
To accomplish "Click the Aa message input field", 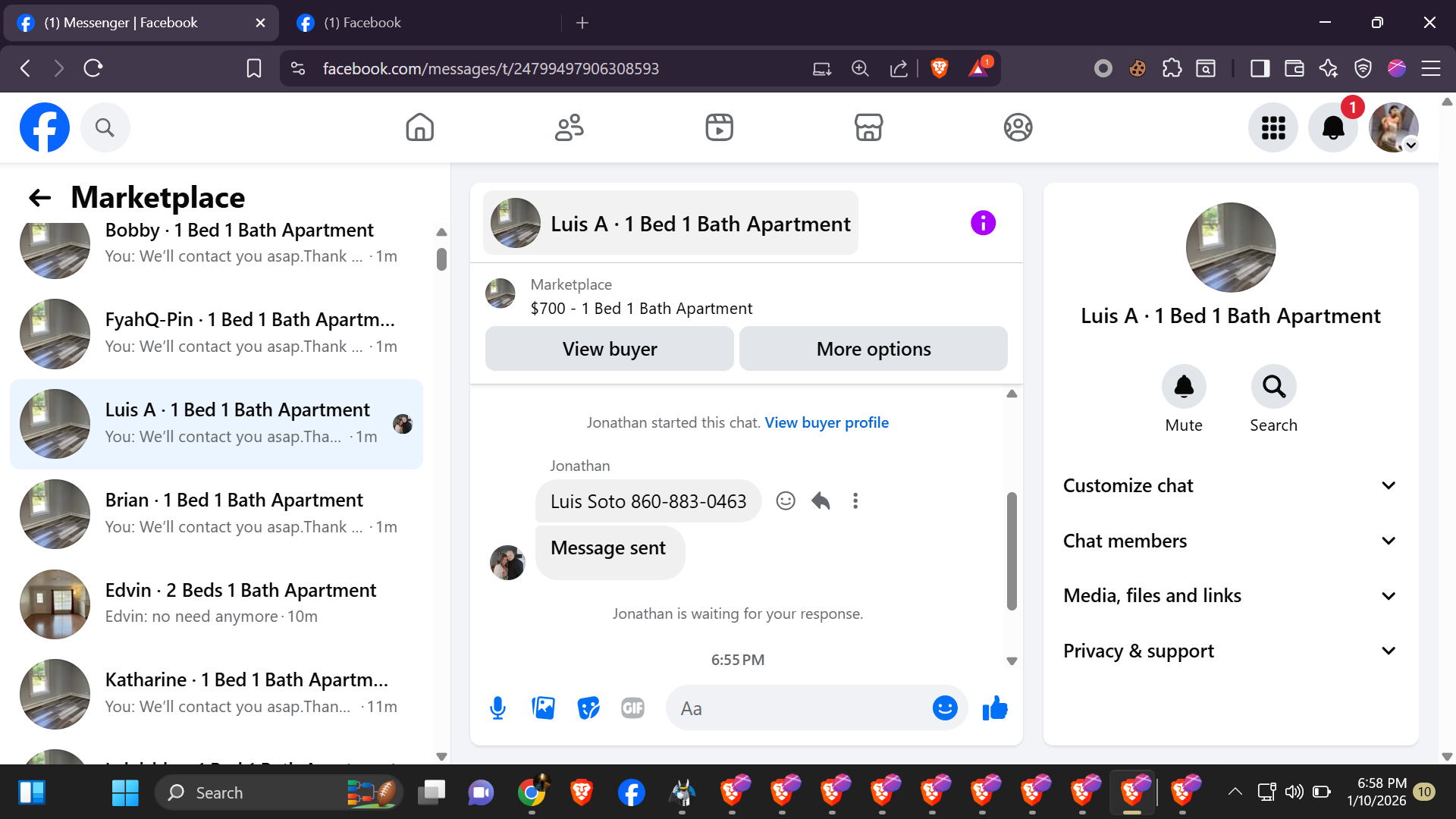I will (x=796, y=708).
